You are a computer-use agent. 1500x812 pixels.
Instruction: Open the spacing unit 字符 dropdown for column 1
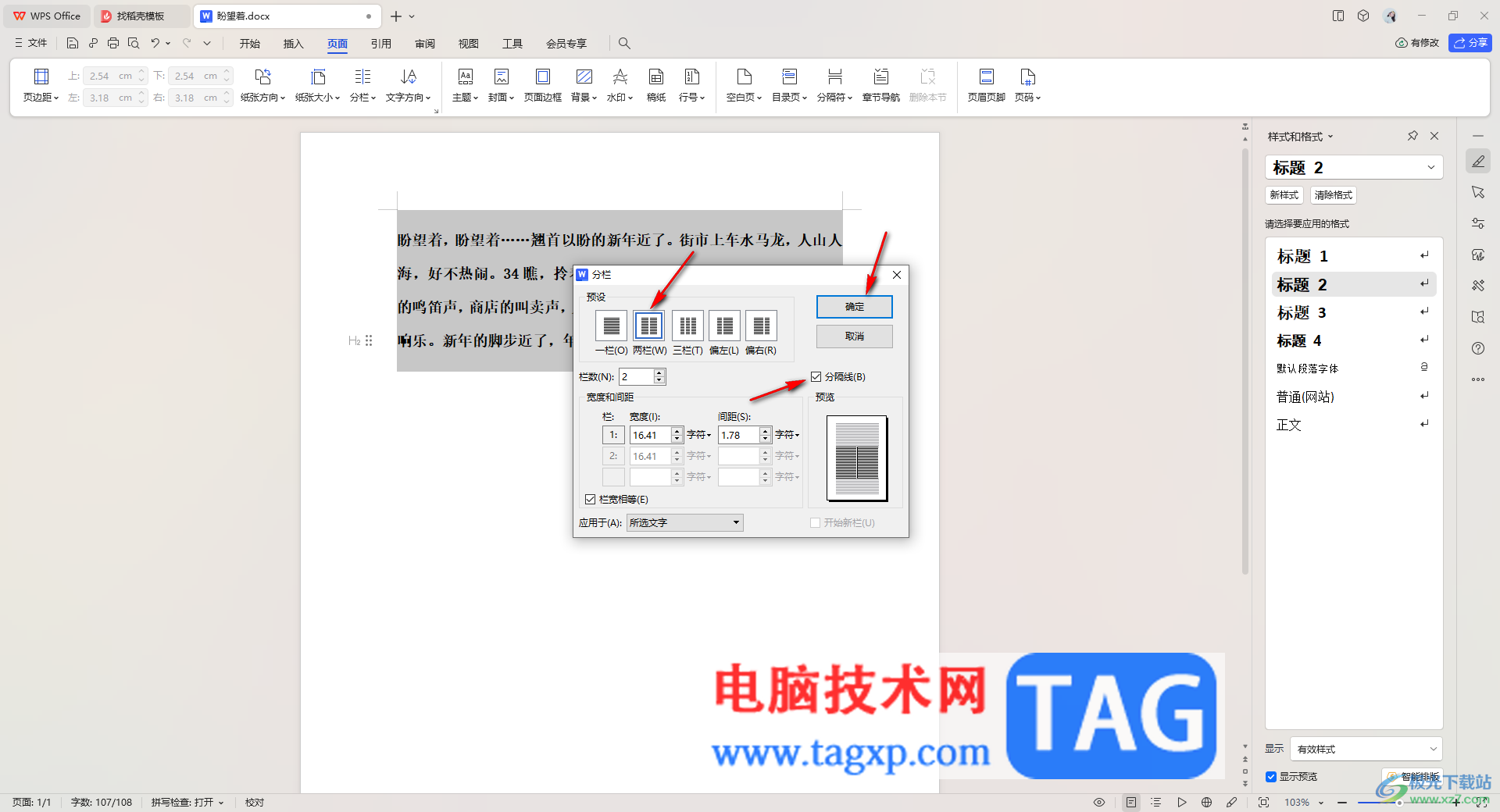[787, 435]
